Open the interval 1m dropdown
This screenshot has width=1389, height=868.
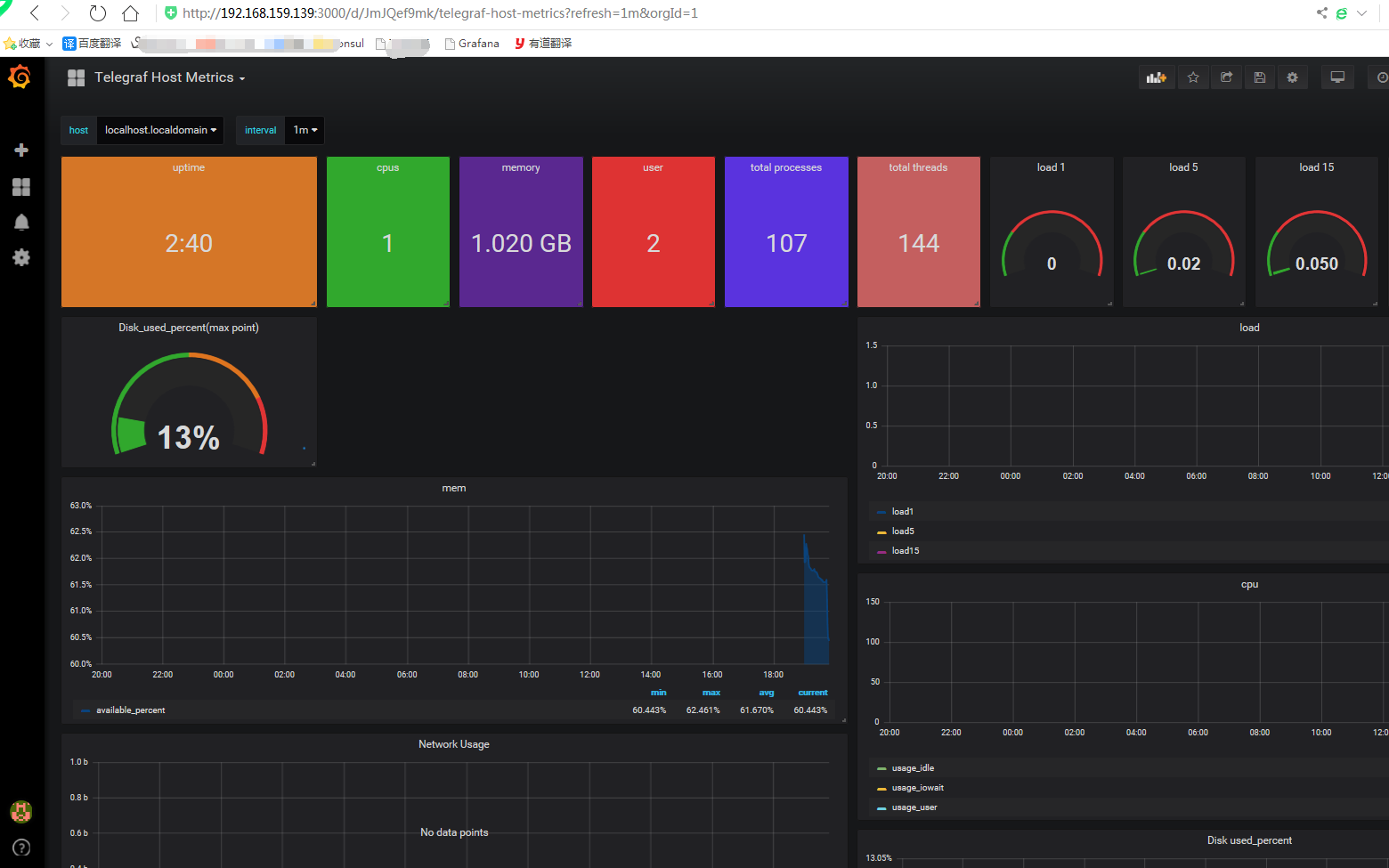305,130
